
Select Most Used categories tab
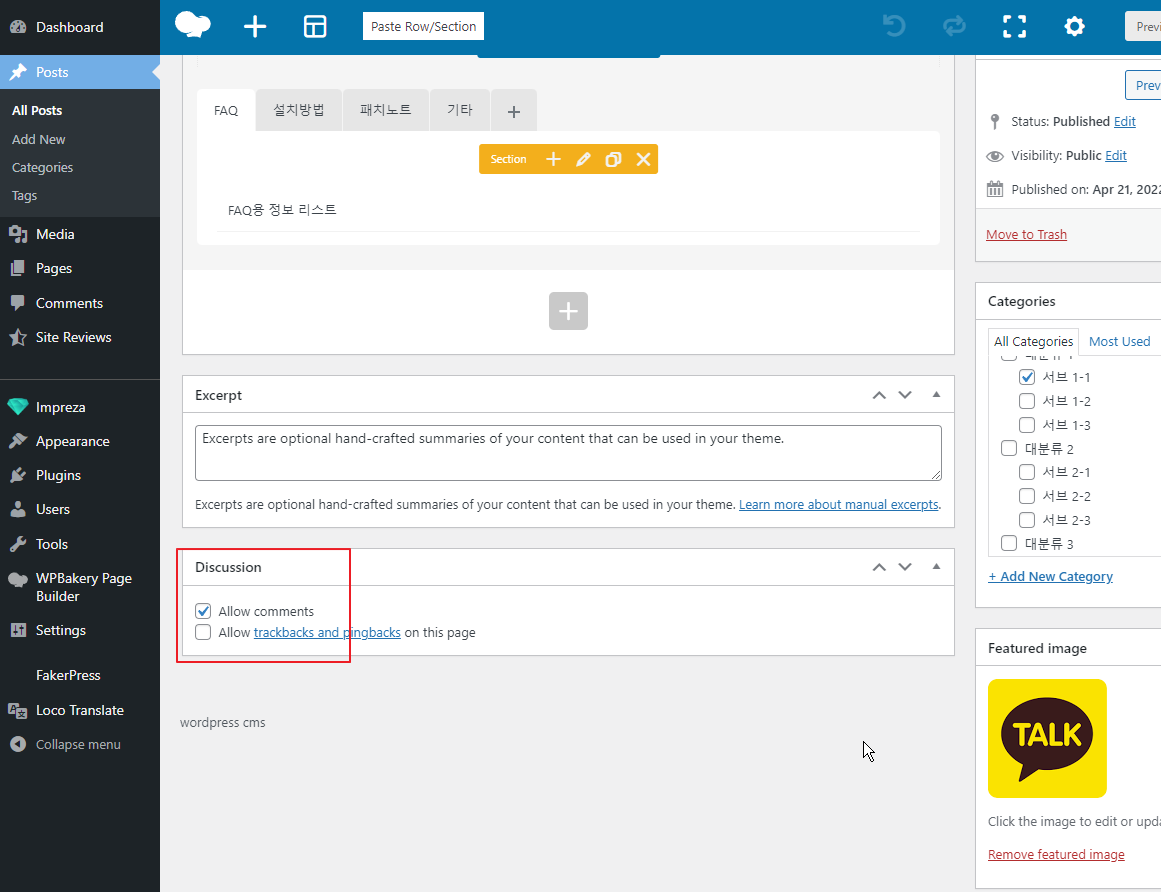click(1120, 341)
